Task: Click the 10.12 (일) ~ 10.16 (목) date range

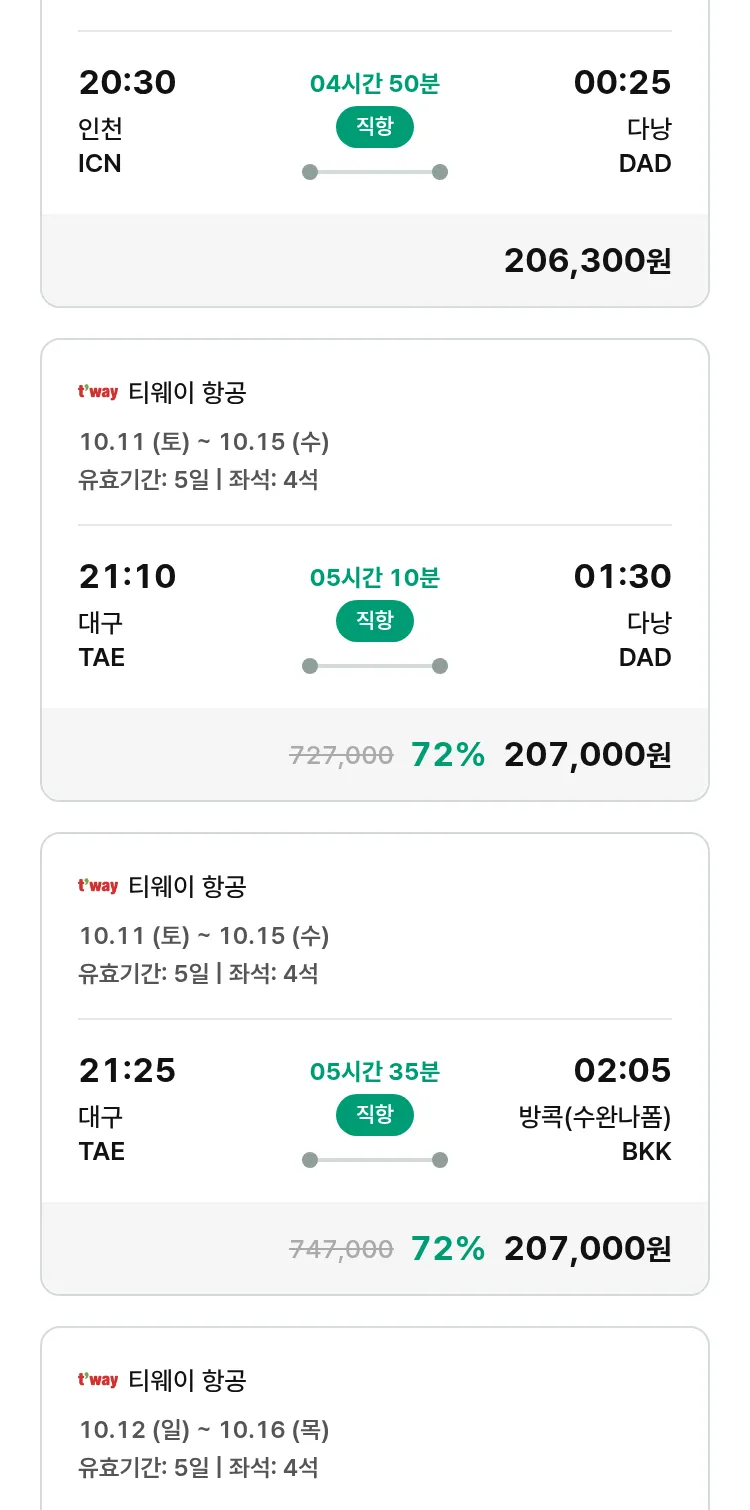Action: click(x=204, y=1430)
